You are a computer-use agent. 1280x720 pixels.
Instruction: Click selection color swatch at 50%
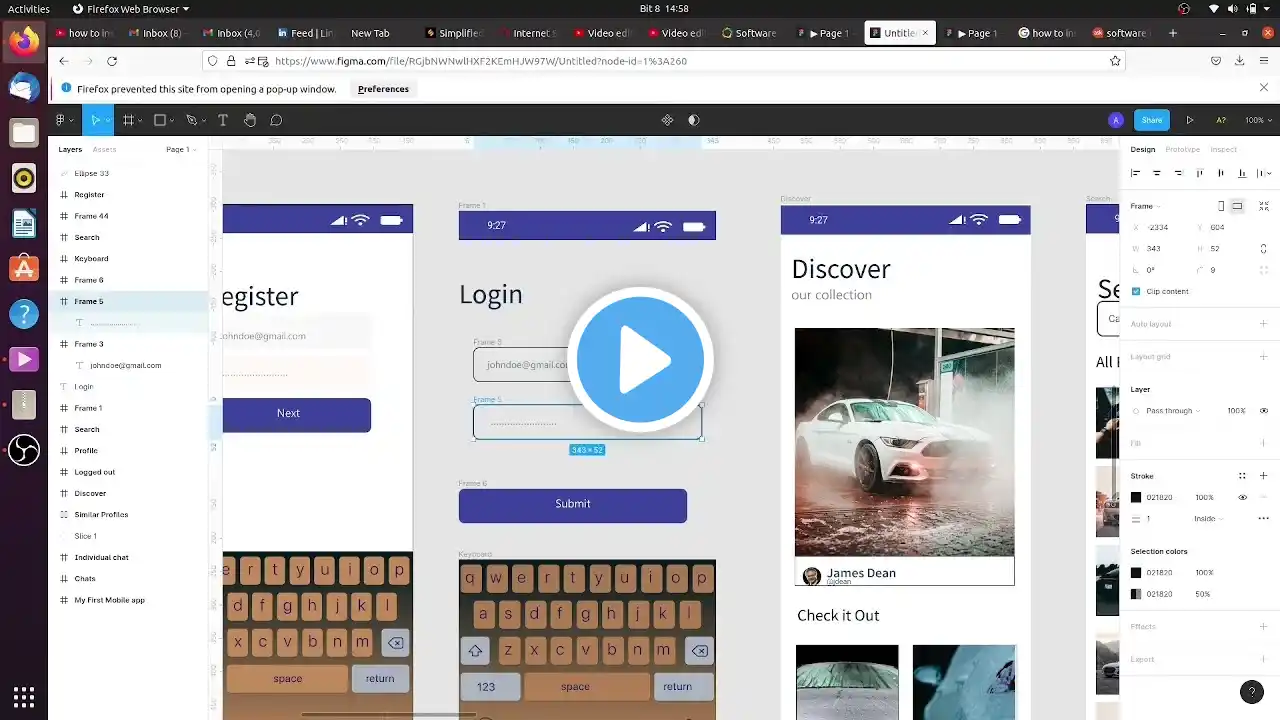tap(1136, 594)
